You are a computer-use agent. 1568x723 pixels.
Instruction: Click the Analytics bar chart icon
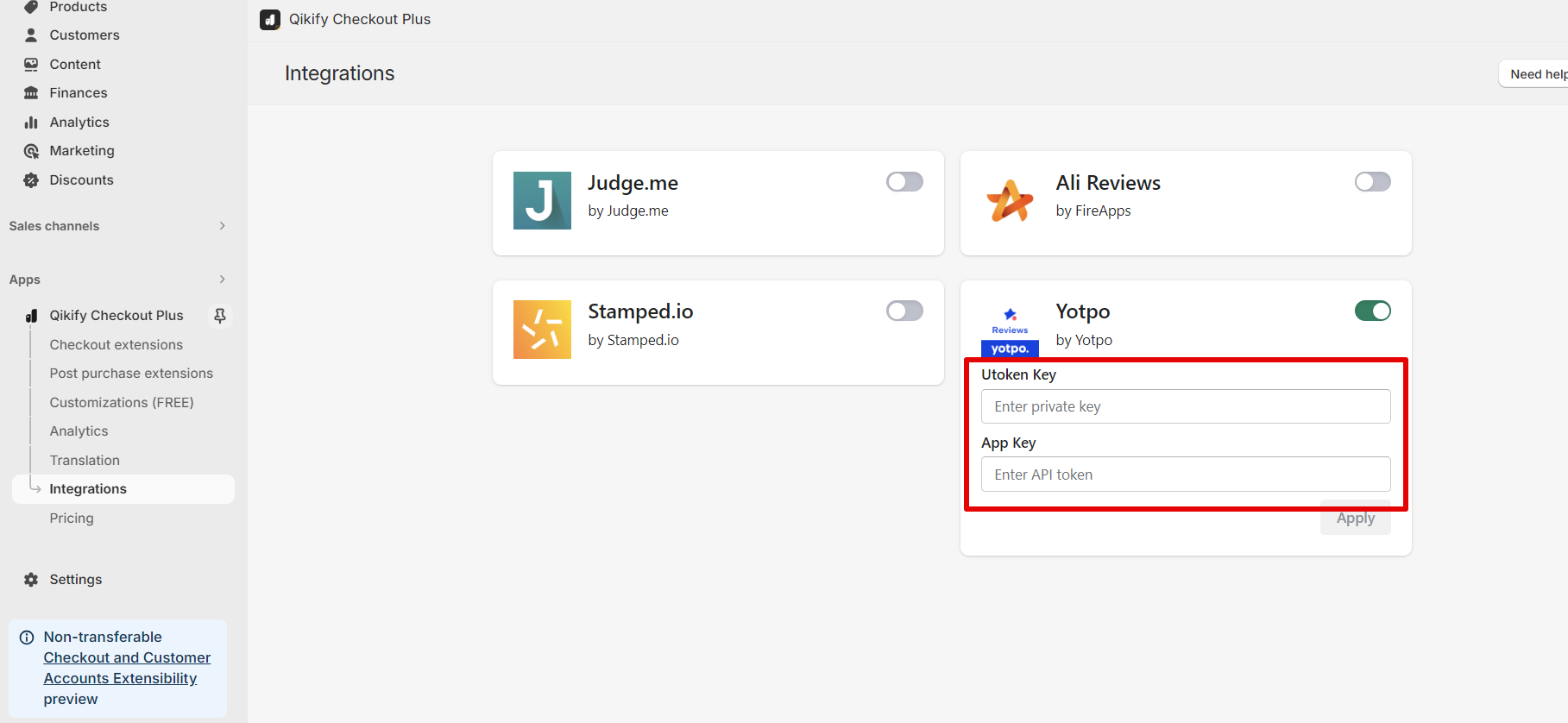coord(31,123)
